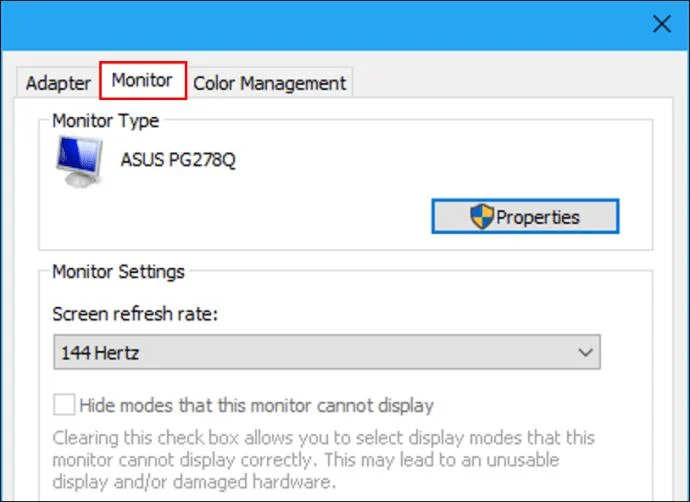Toggle the hide modes checkbox
Image resolution: width=690 pixels, height=502 pixels.
tap(64, 405)
